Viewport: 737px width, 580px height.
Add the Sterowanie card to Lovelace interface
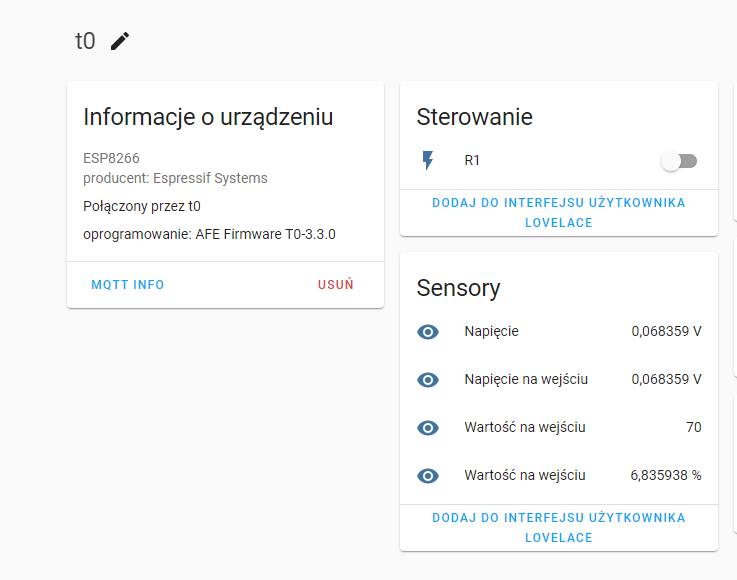558,212
